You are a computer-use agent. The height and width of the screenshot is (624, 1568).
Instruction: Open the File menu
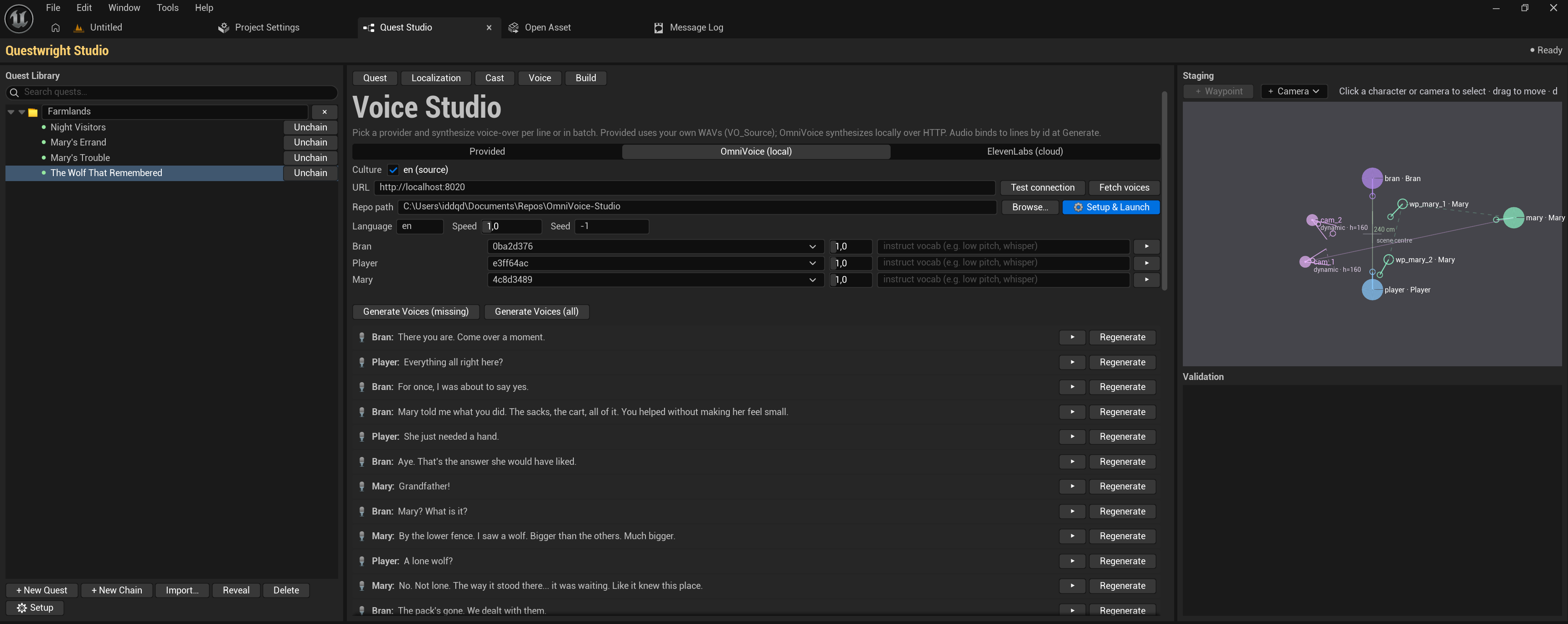pyautogui.click(x=53, y=8)
